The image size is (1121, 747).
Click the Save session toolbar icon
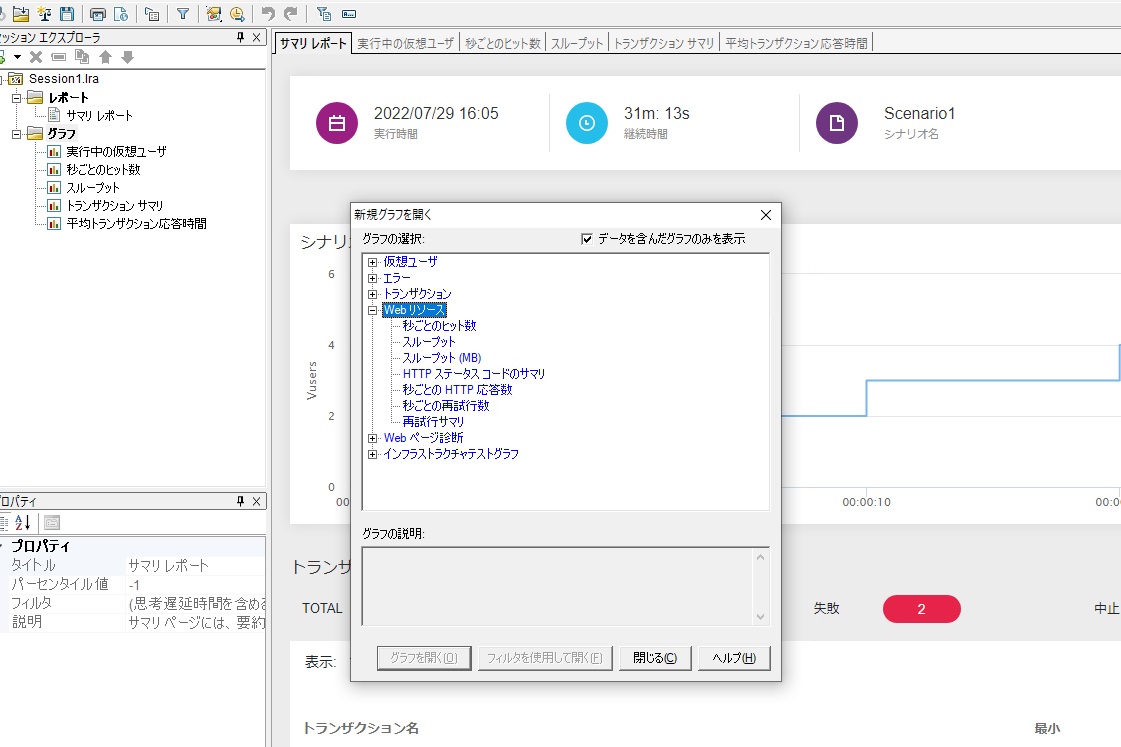tap(67, 14)
